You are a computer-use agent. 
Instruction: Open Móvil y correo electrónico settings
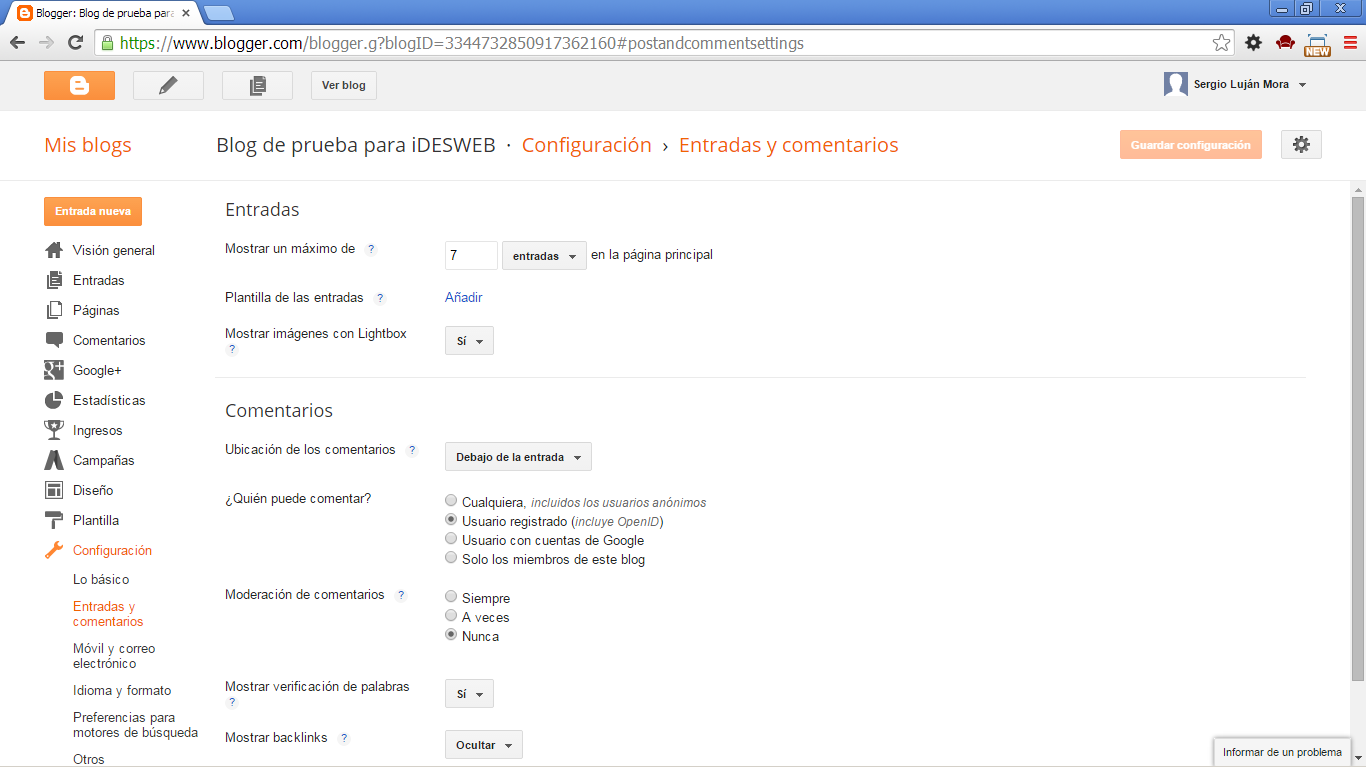[x=114, y=656]
